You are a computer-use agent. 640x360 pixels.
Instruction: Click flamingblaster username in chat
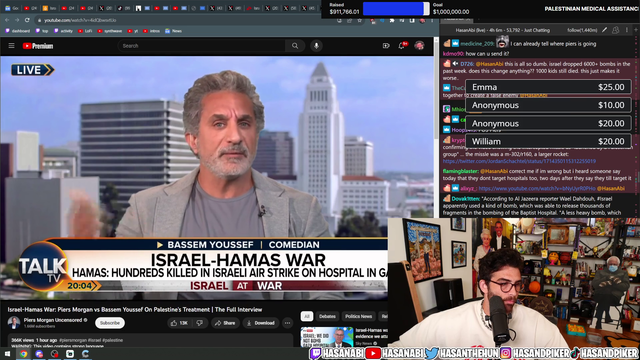tap(460, 171)
